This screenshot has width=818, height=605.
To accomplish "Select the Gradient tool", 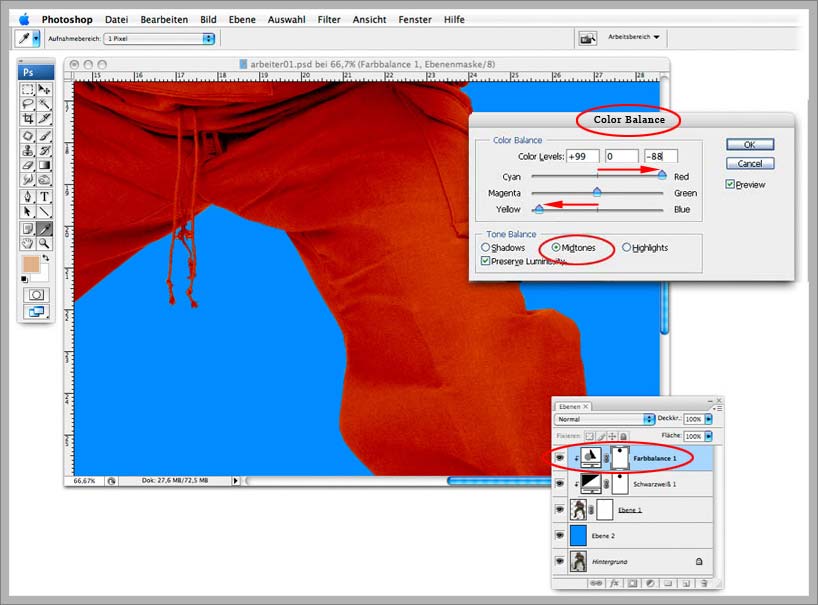I will pos(44,165).
